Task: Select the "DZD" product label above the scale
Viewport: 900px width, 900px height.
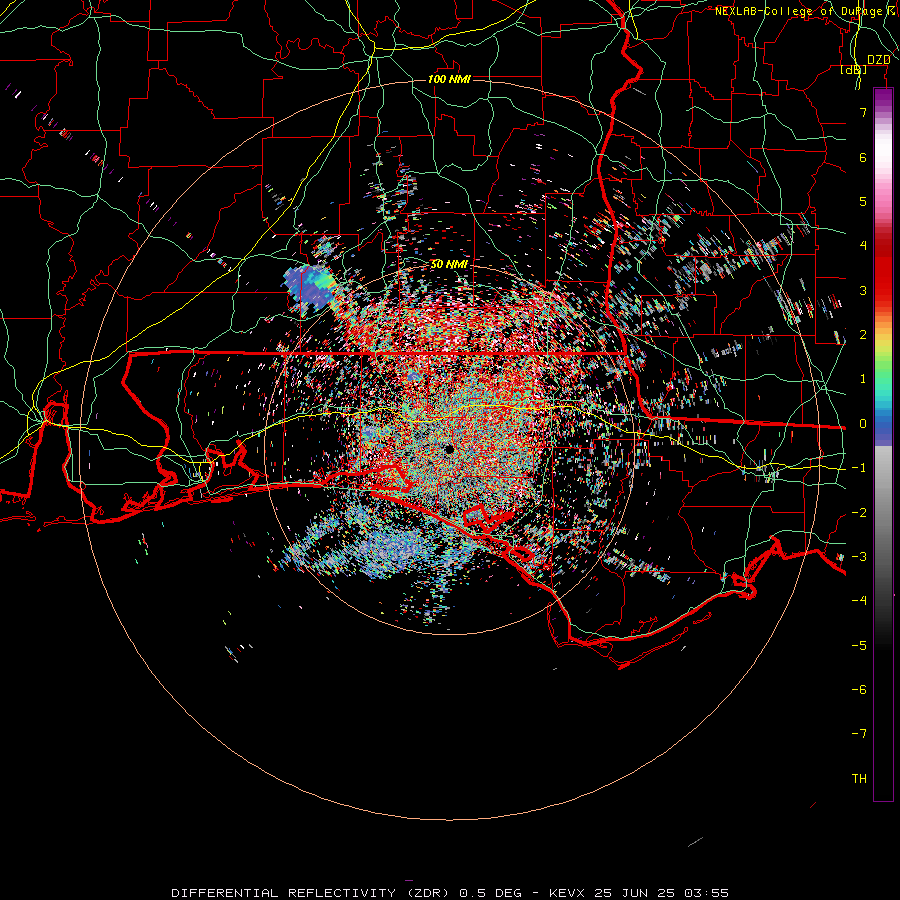Action: click(x=879, y=60)
